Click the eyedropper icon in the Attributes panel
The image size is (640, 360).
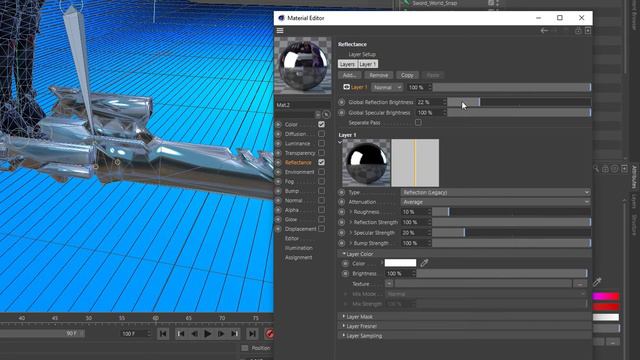597,282
